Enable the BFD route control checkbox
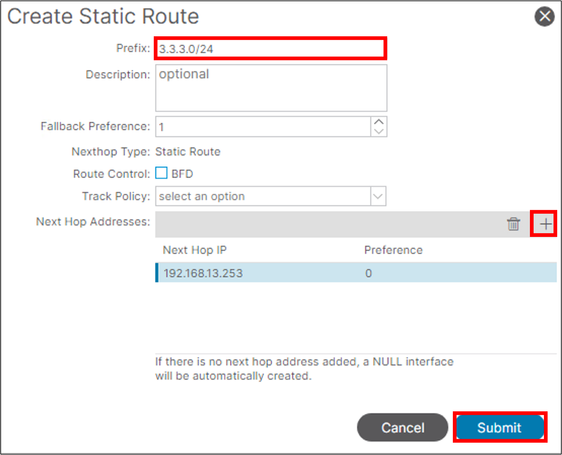Image resolution: width=562 pixels, height=455 pixels. tap(161, 173)
